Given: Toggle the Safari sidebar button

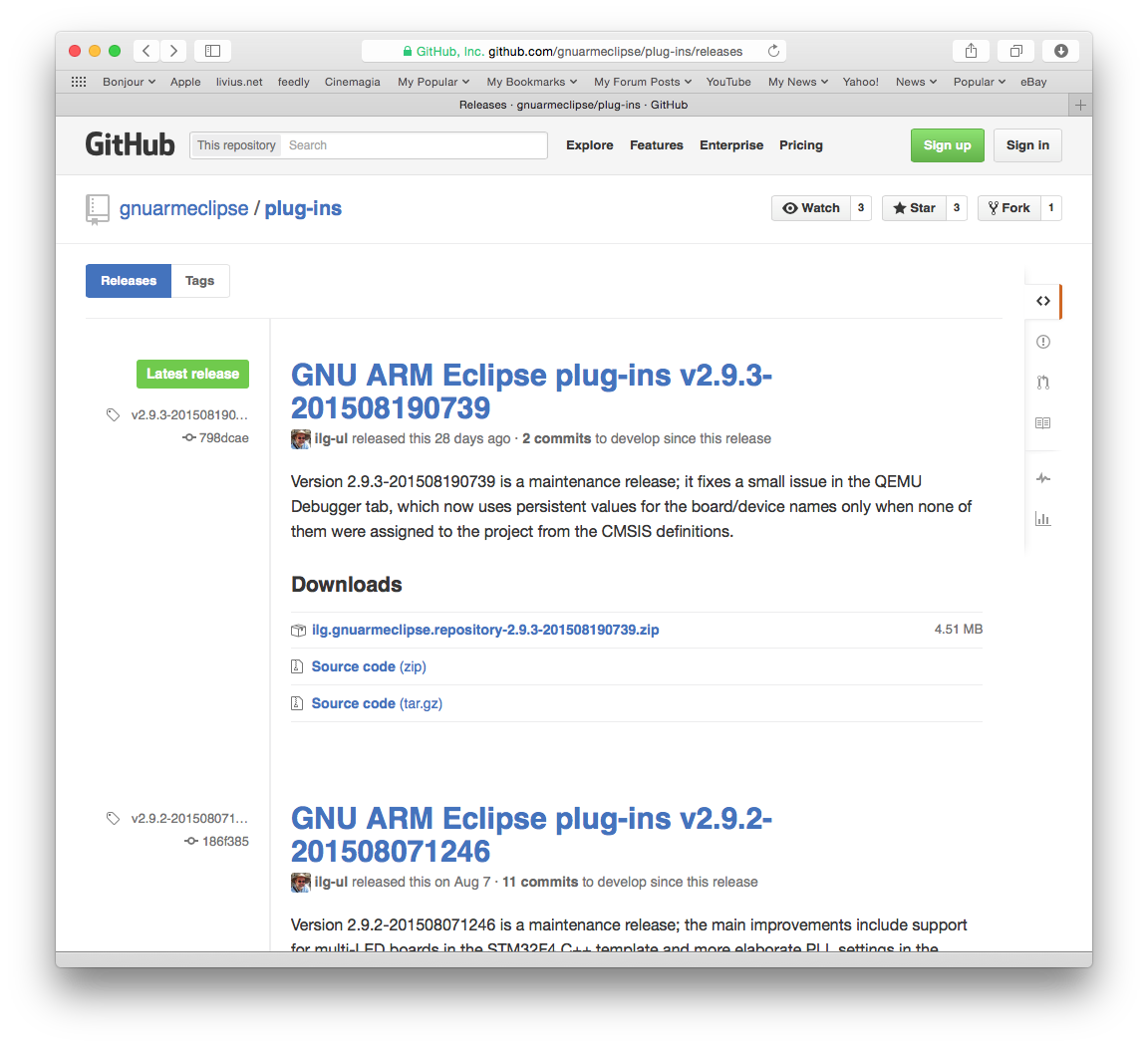Looking at the screenshot, I should click(x=212, y=51).
